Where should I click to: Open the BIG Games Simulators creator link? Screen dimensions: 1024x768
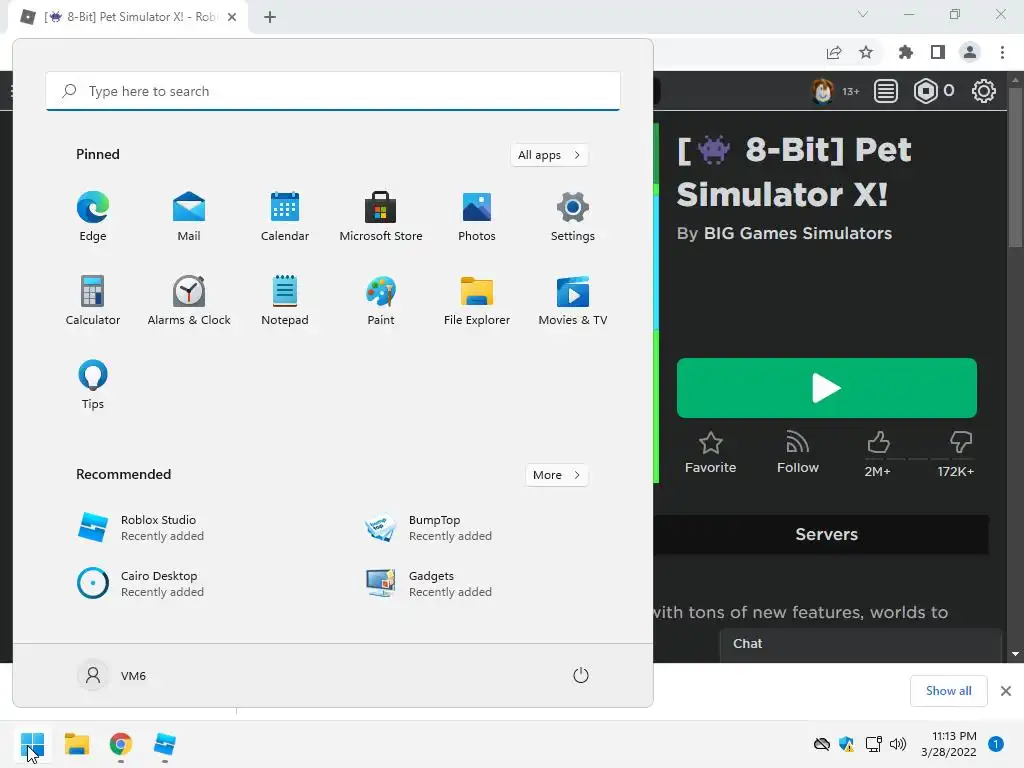(797, 233)
